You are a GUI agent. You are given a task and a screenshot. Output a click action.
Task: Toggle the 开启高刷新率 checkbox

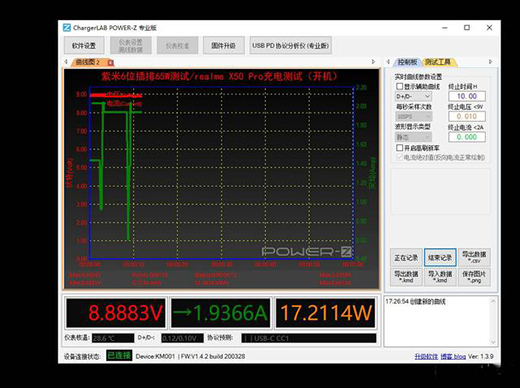[x=399, y=147]
